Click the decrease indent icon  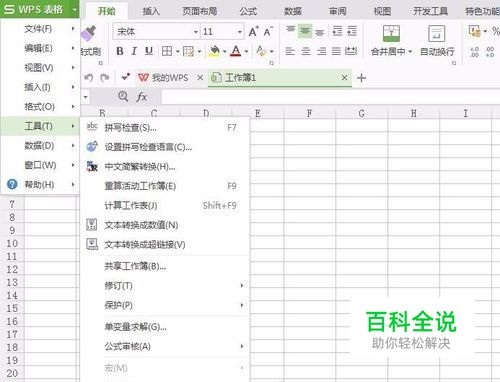tap(337, 31)
